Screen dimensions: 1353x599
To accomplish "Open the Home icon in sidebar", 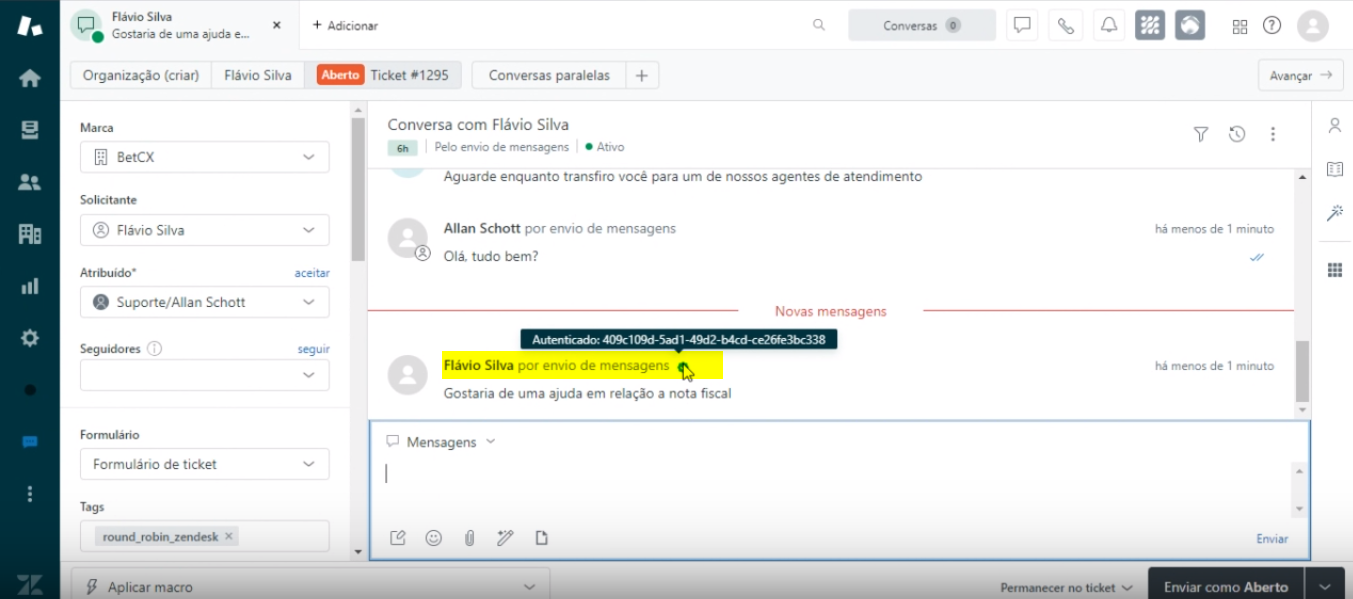I will pos(29,78).
